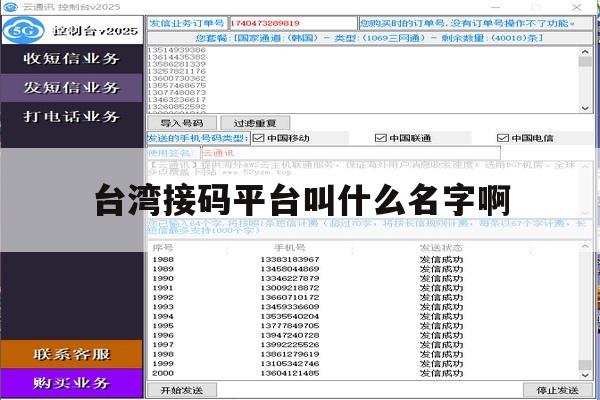Click 发信成功 status of row 2000
The width and height of the screenshot is (600, 400).
pyautogui.click(x=441, y=373)
